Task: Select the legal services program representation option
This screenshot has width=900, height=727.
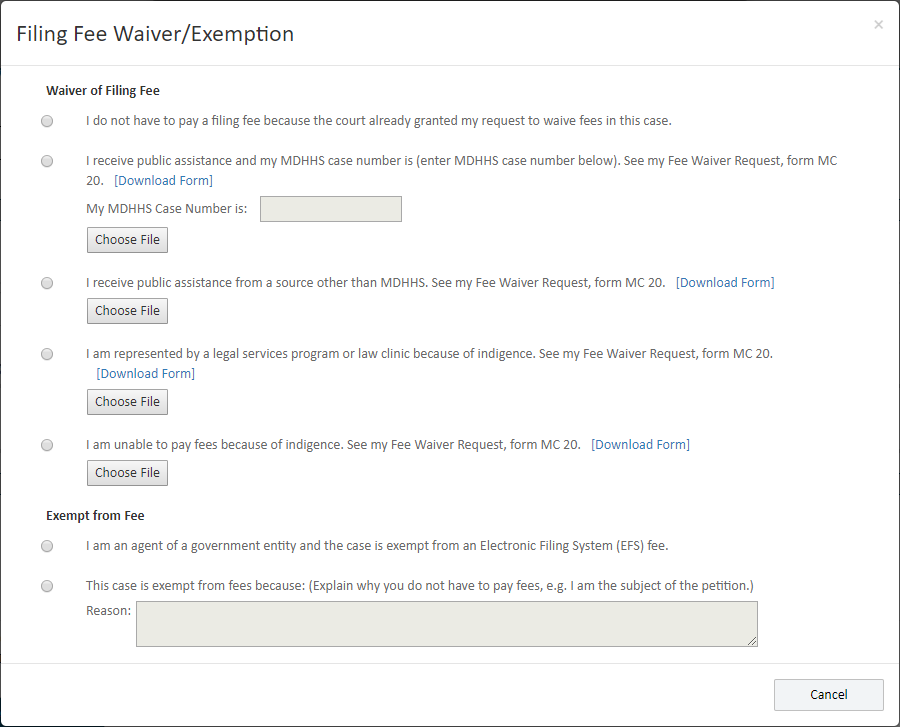Action: [46, 353]
